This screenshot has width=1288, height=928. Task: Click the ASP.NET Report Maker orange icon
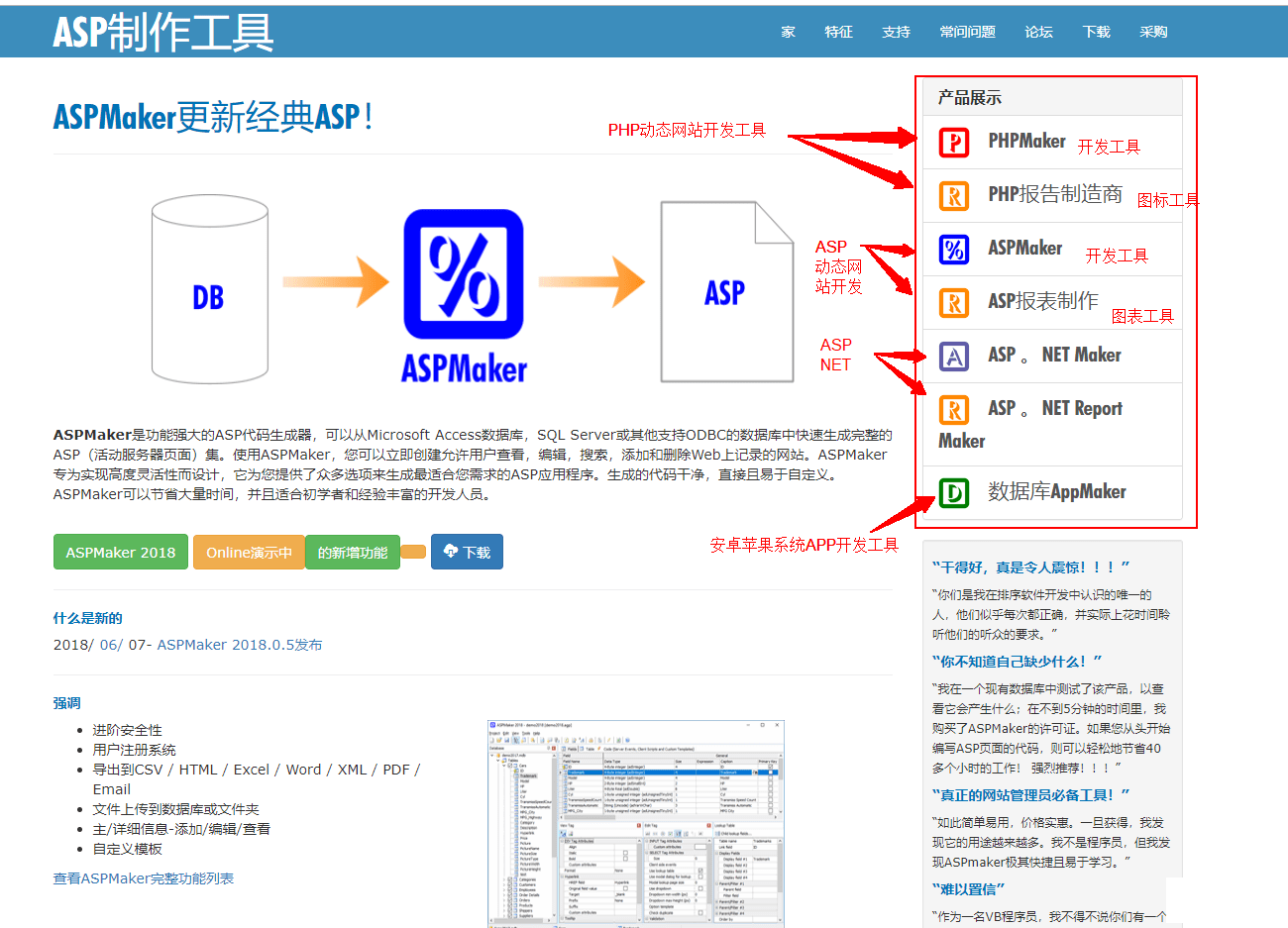click(x=954, y=410)
